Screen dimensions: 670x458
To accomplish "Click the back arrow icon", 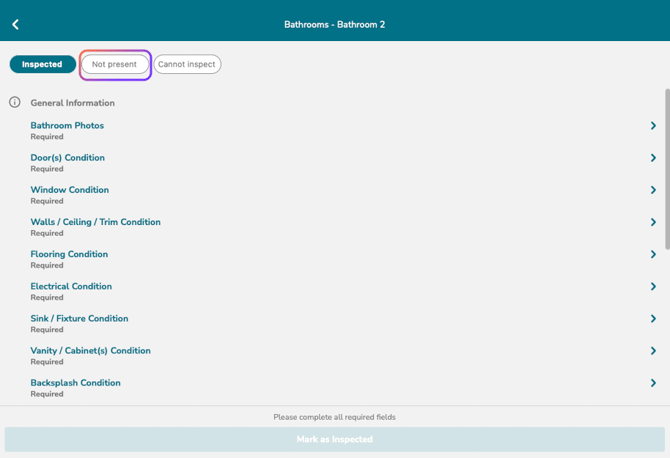I will pos(15,24).
